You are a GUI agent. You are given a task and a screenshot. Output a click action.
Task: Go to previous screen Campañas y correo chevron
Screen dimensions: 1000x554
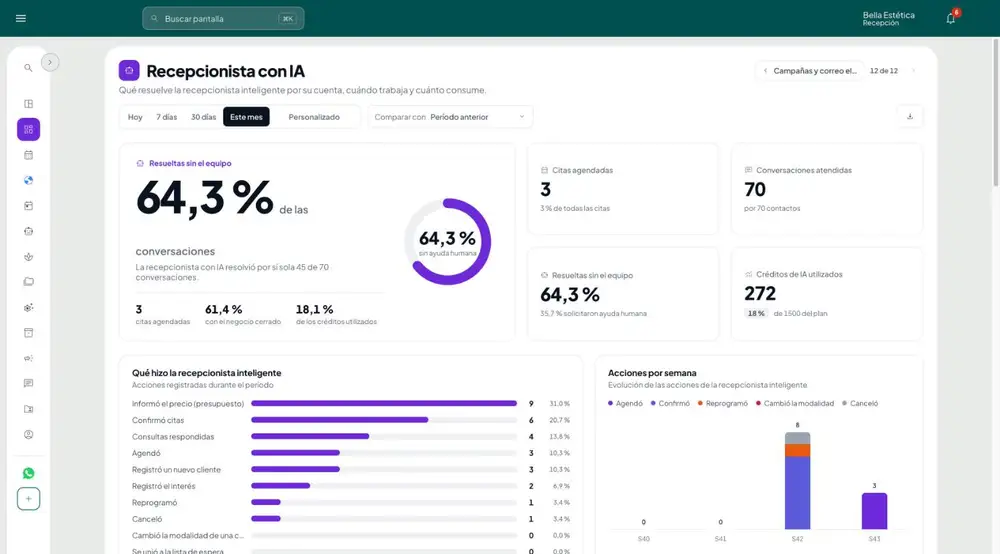[765, 71]
